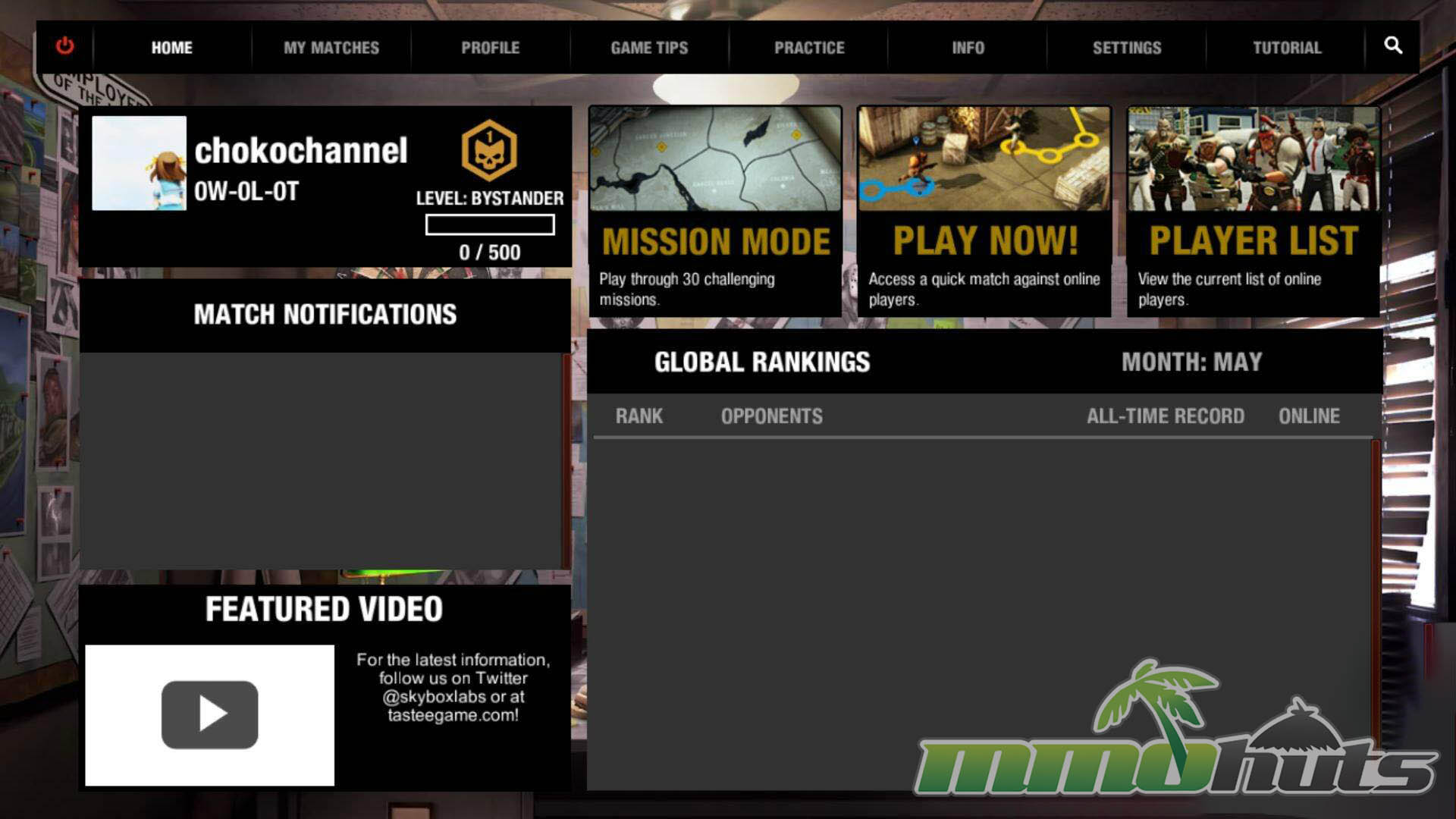Start the Tutorial tab
Image resolution: width=1456 pixels, height=819 pixels.
pos(1287,48)
